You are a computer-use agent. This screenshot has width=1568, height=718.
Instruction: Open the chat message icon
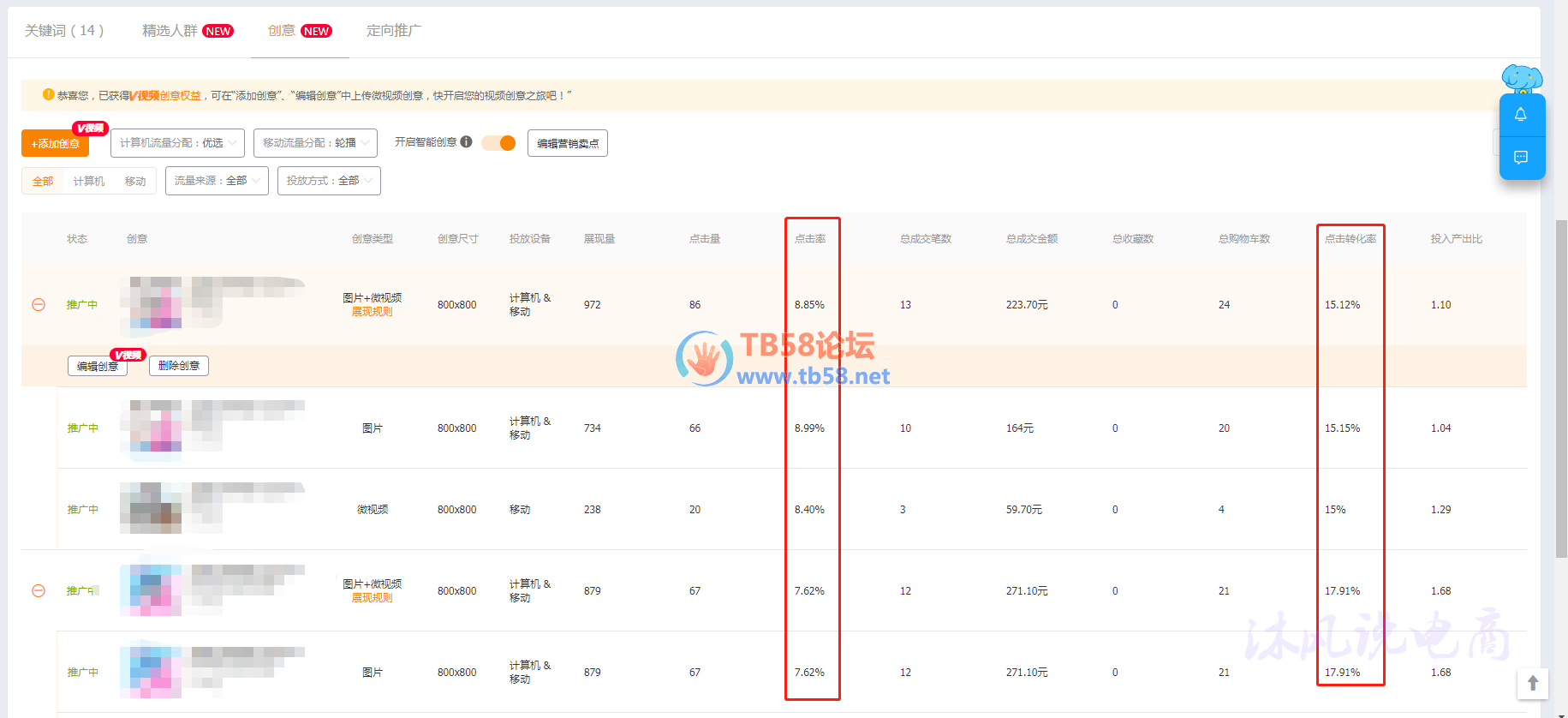tap(1521, 158)
